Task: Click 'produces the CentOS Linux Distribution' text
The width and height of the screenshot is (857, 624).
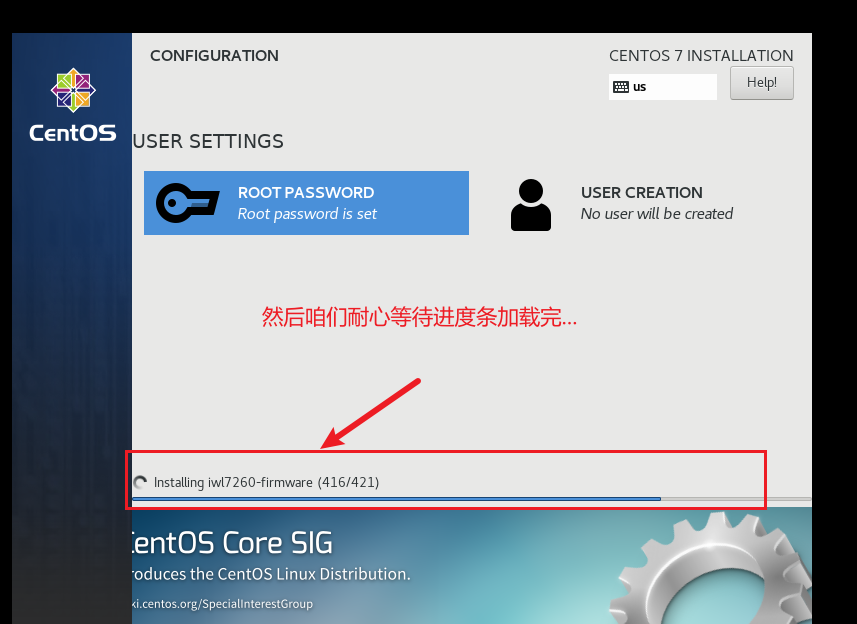Action: (271, 574)
